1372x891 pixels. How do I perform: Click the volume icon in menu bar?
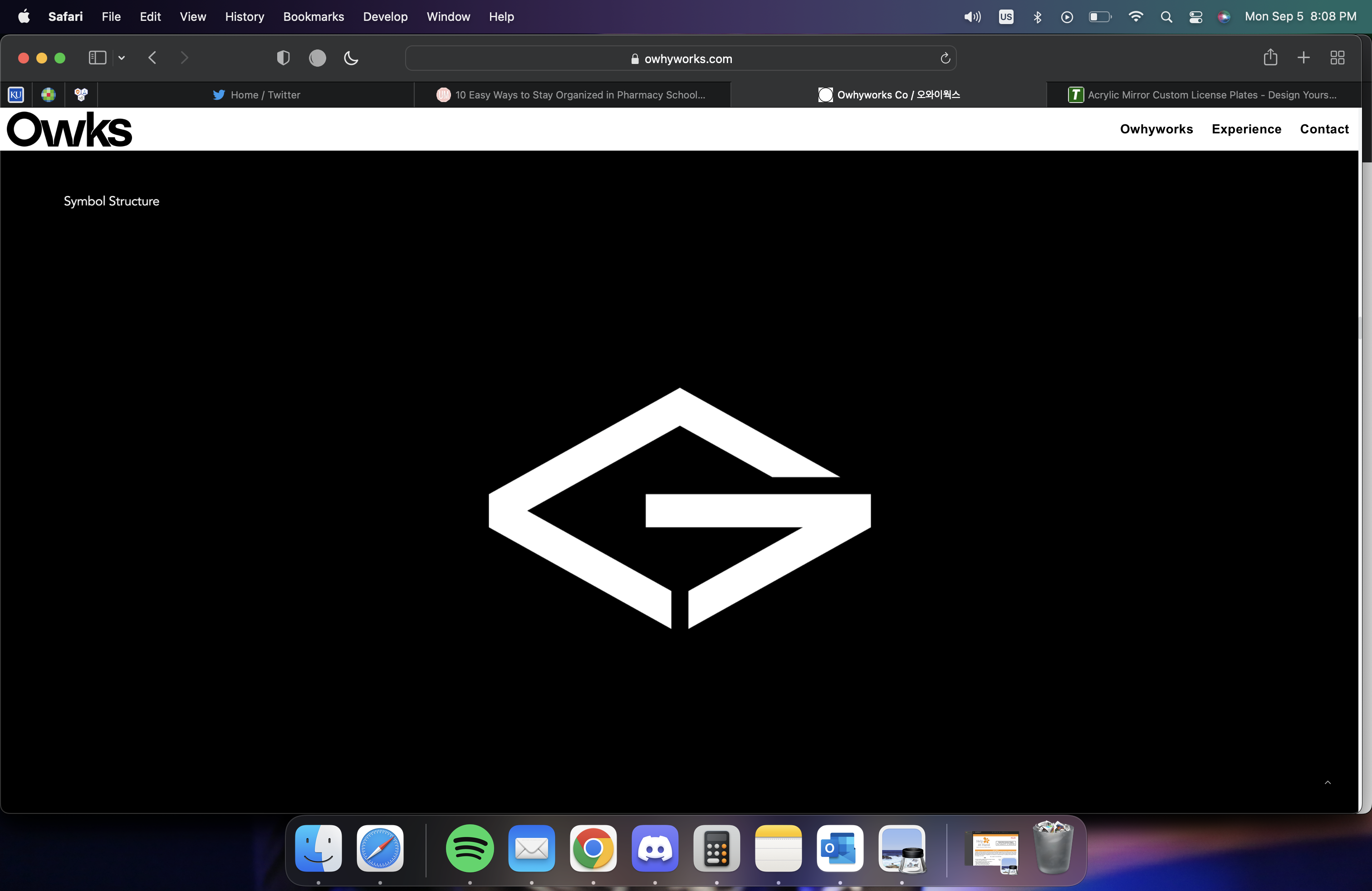point(972,17)
